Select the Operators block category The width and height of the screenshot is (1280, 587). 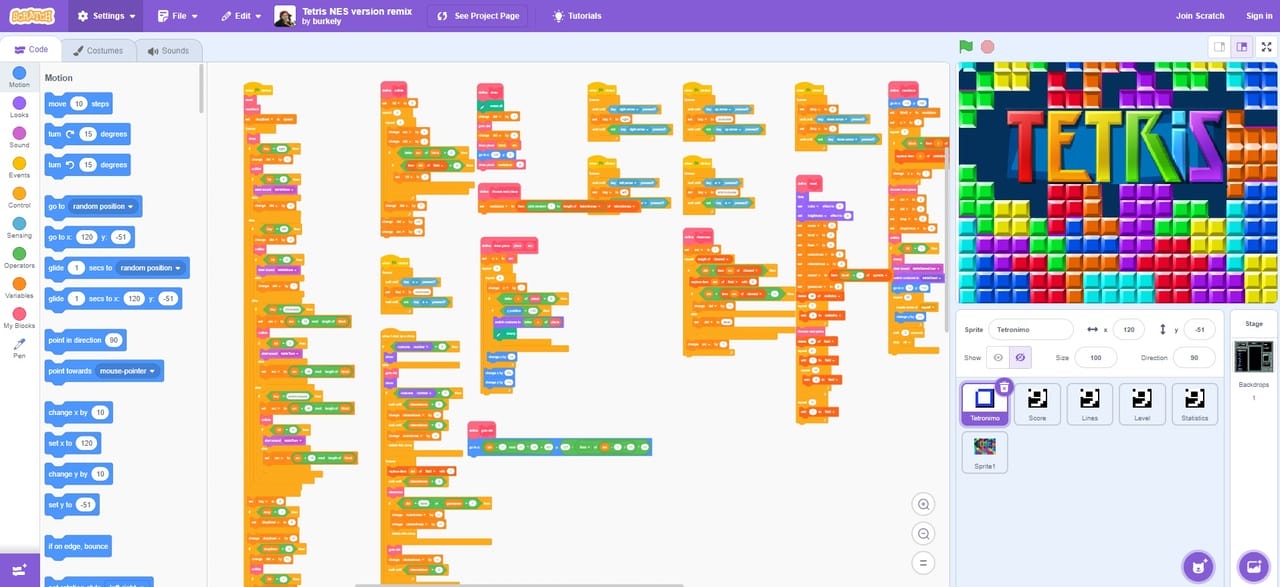[x=19, y=257]
